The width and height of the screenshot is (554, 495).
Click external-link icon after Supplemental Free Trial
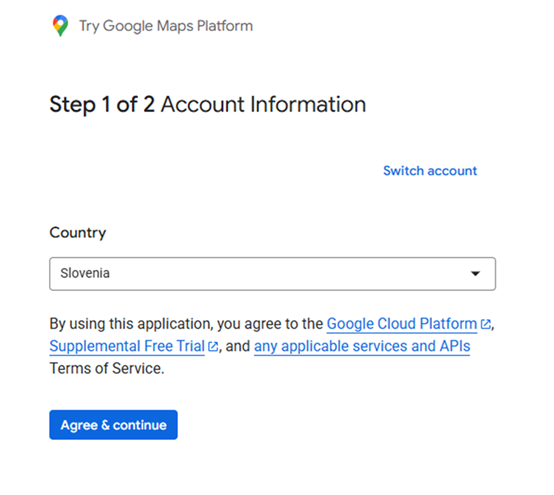[x=213, y=346]
